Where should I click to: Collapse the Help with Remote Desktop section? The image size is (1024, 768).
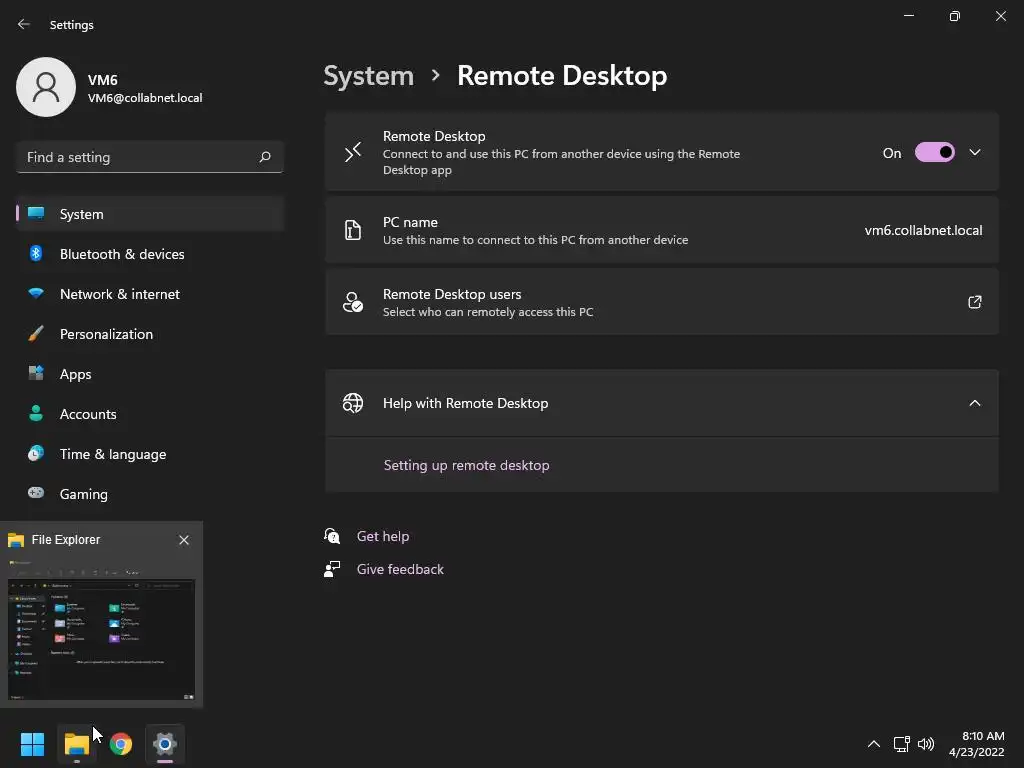point(975,403)
